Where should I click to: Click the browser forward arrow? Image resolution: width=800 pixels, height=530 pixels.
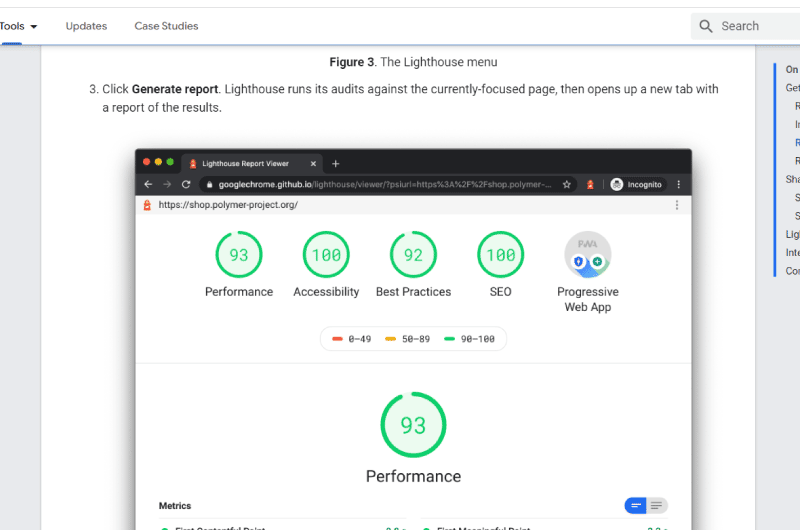[x=167, y=185]
